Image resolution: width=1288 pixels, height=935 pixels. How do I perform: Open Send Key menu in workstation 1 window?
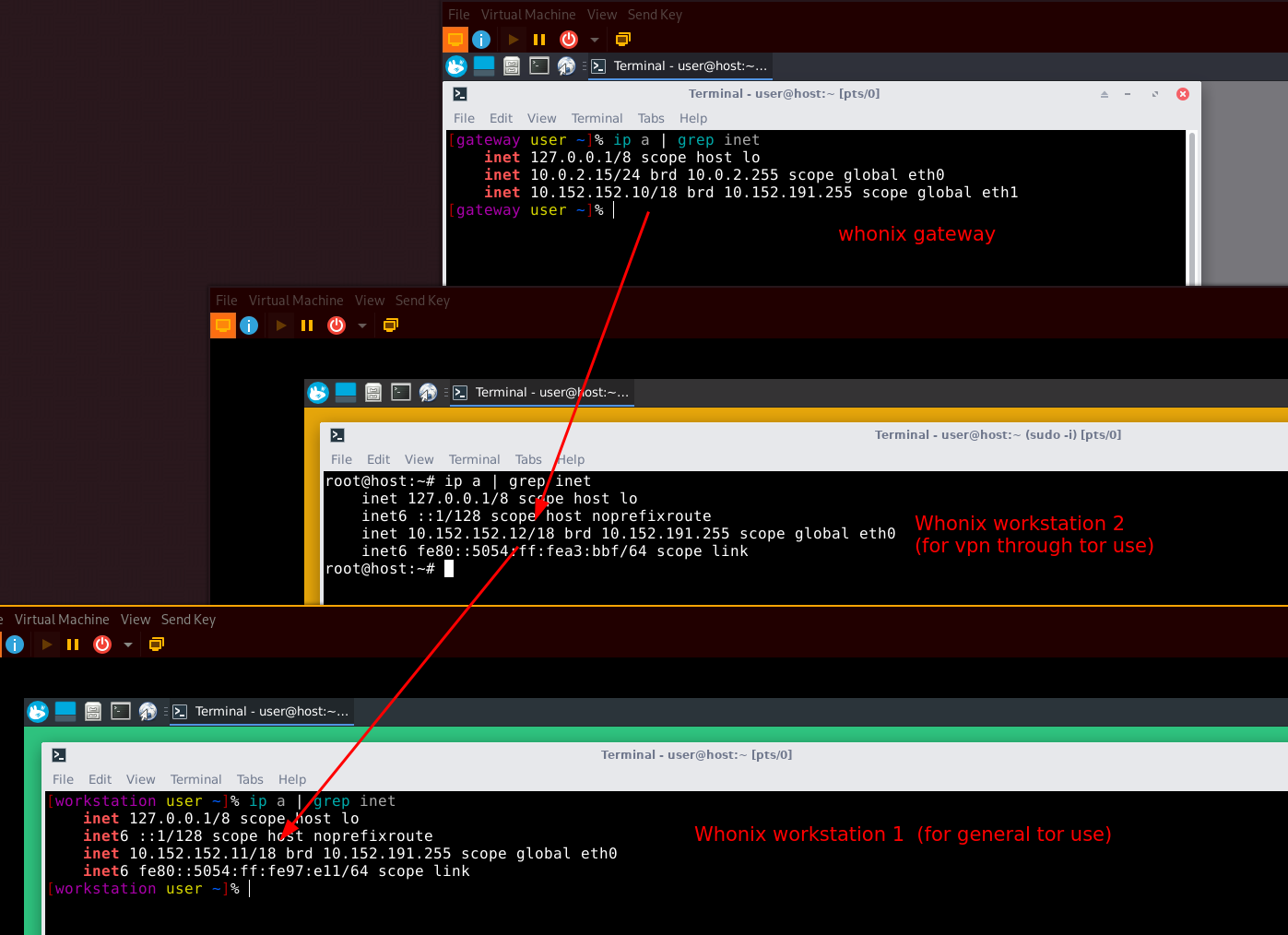tap(188, 620)
